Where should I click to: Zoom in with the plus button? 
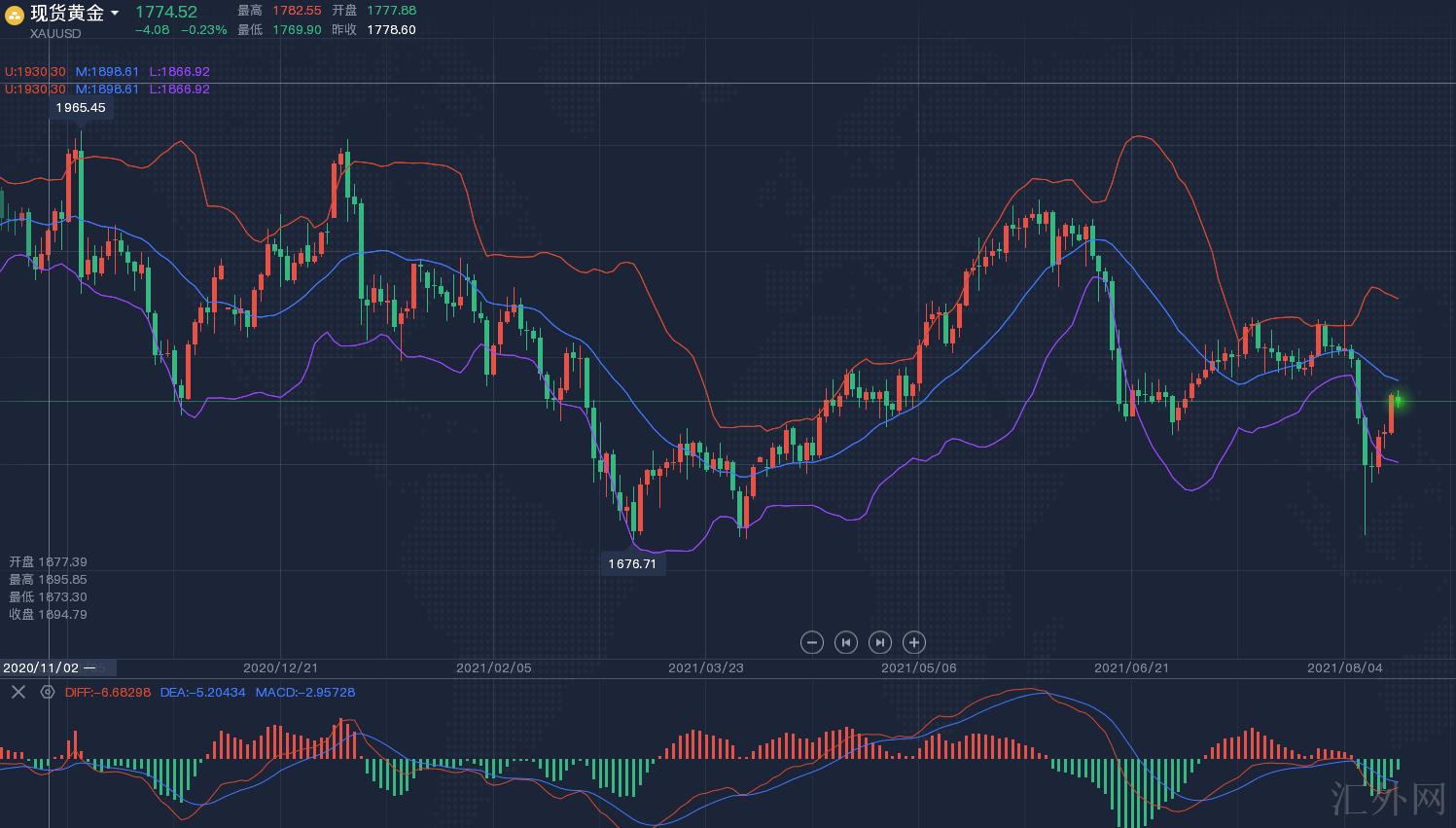[914, 642]
